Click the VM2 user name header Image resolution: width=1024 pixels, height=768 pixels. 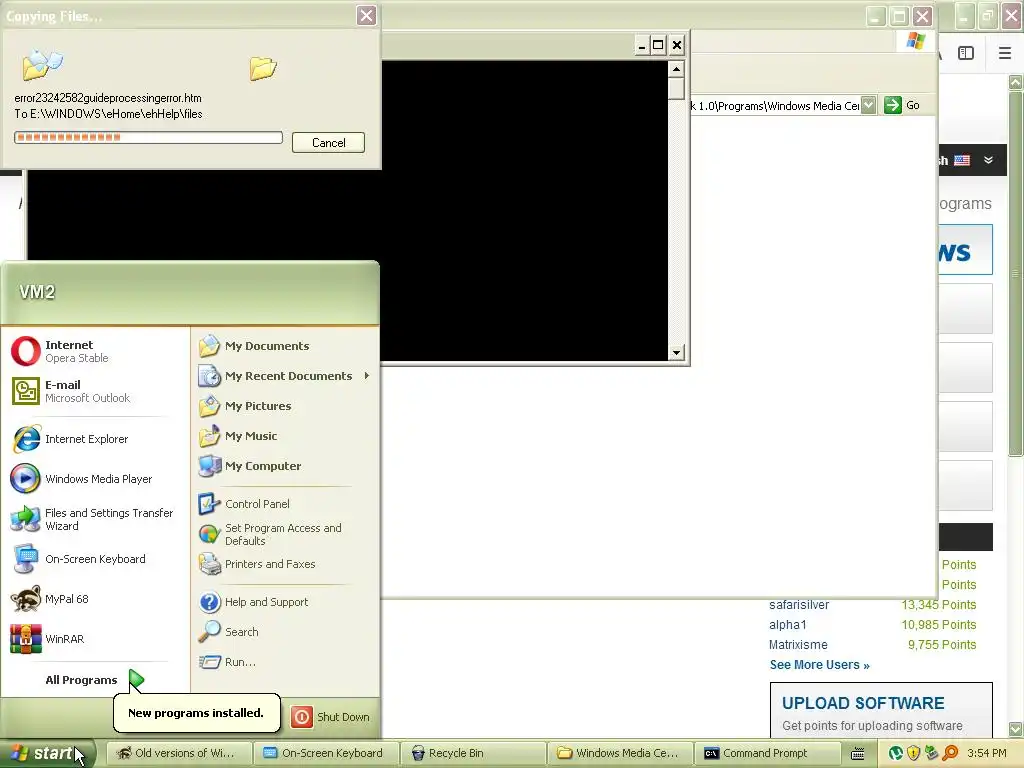37,292
